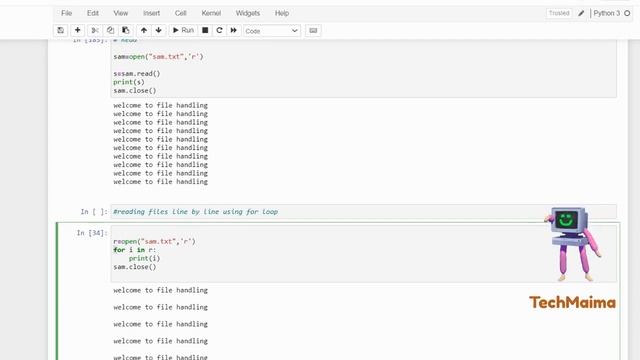
Task: Open the cell type Code dropdown
Action: point(272,31)
